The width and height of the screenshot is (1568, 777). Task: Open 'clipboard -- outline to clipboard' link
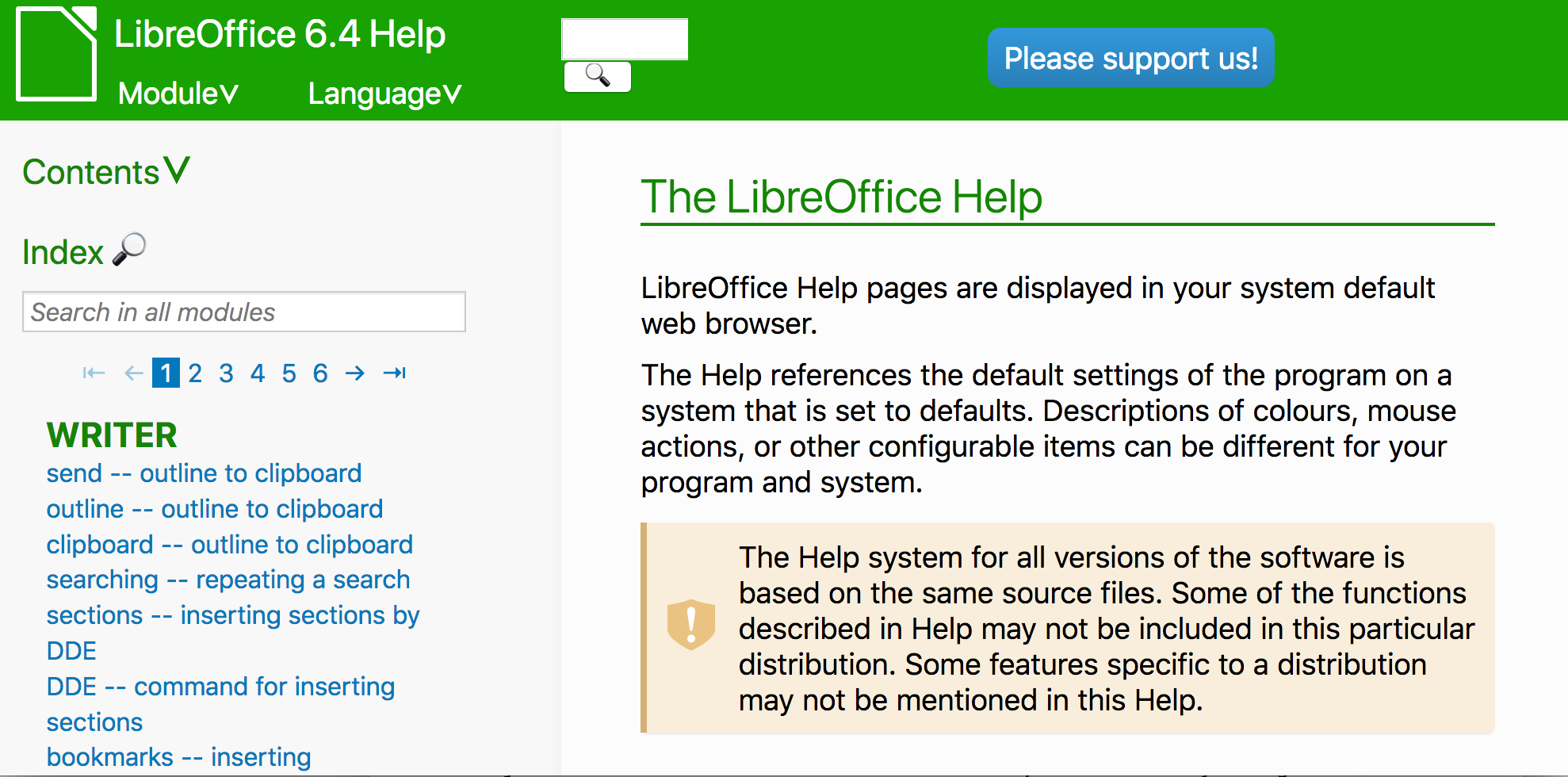pyautogui.click(x=230, y=545)
